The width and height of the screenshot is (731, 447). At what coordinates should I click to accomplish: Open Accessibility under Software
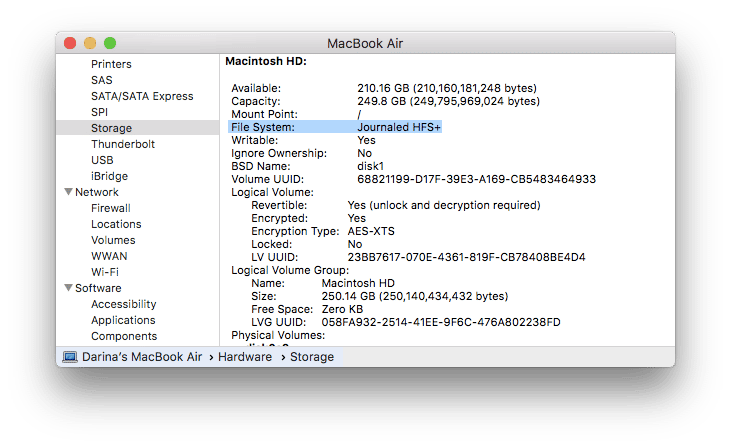(x=124, y=304)
